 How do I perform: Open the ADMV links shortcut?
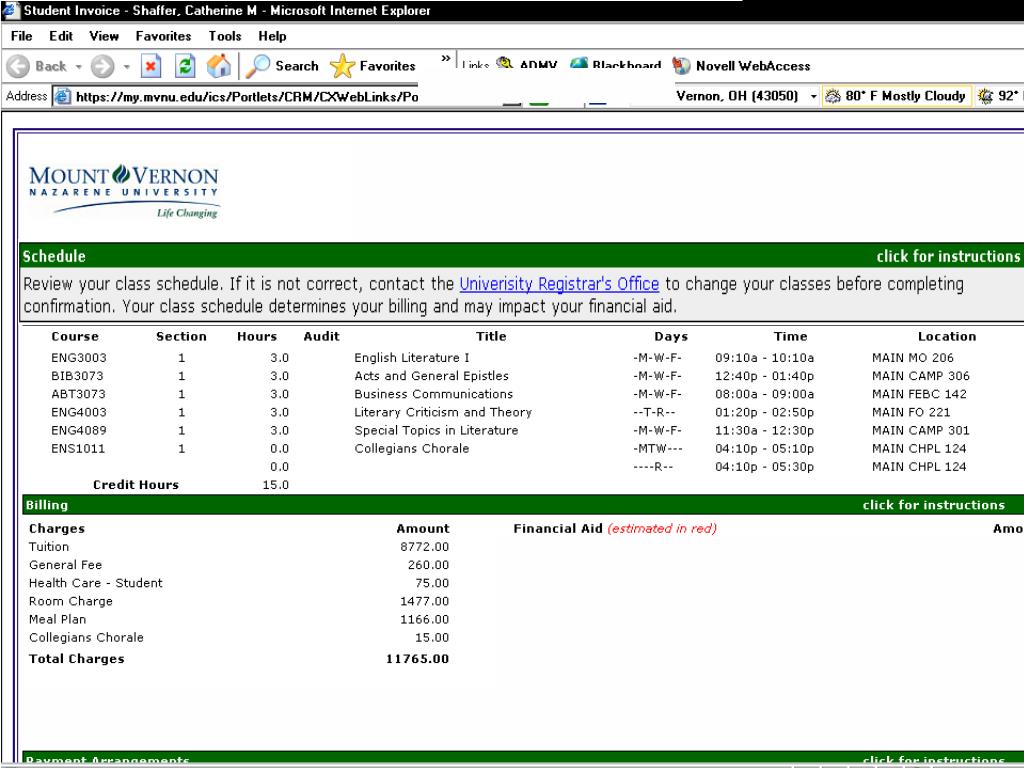pos(526,65)
